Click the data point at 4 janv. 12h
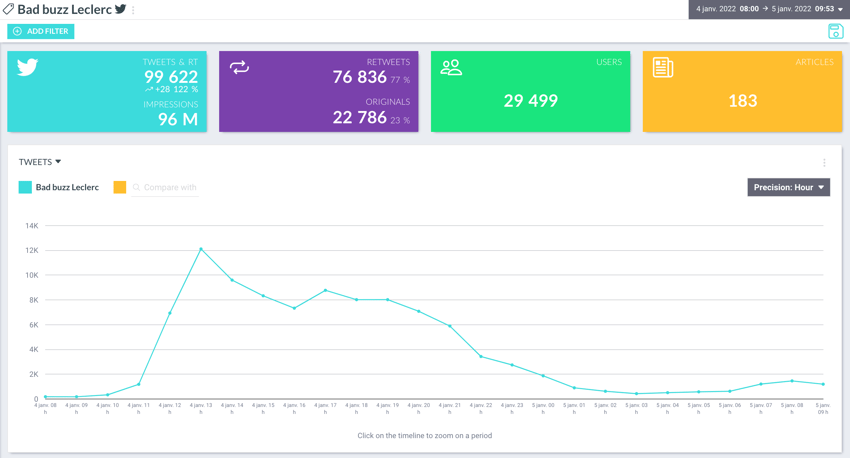 pos(170,313)
